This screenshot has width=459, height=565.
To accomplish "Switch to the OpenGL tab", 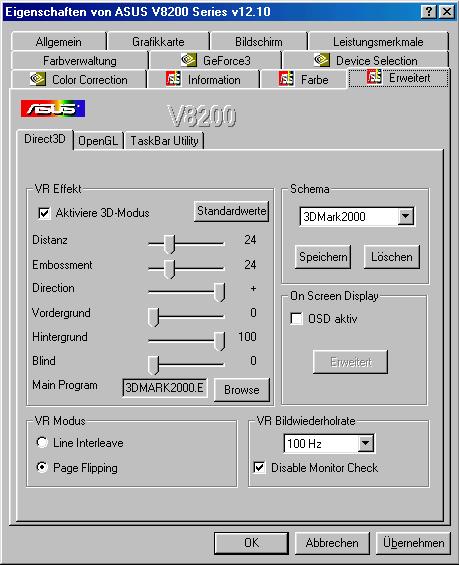I will coord(98,141).
